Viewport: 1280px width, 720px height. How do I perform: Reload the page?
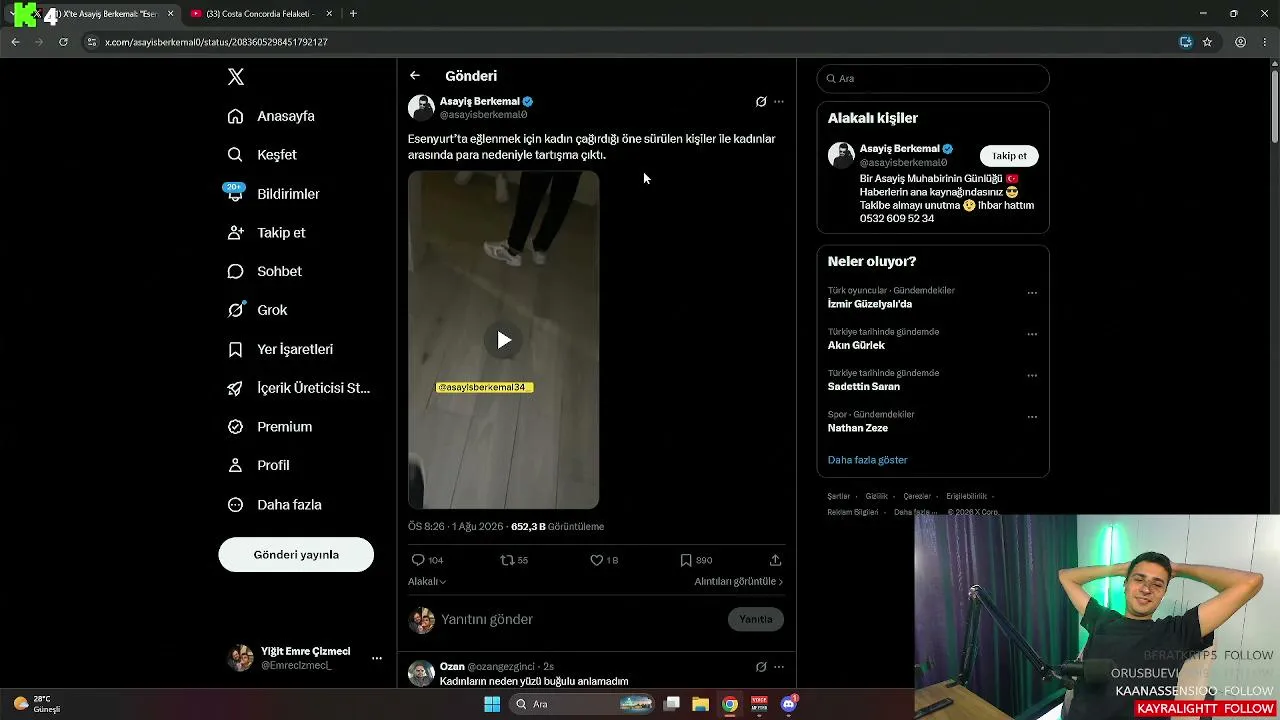click(x=63, y=42)
